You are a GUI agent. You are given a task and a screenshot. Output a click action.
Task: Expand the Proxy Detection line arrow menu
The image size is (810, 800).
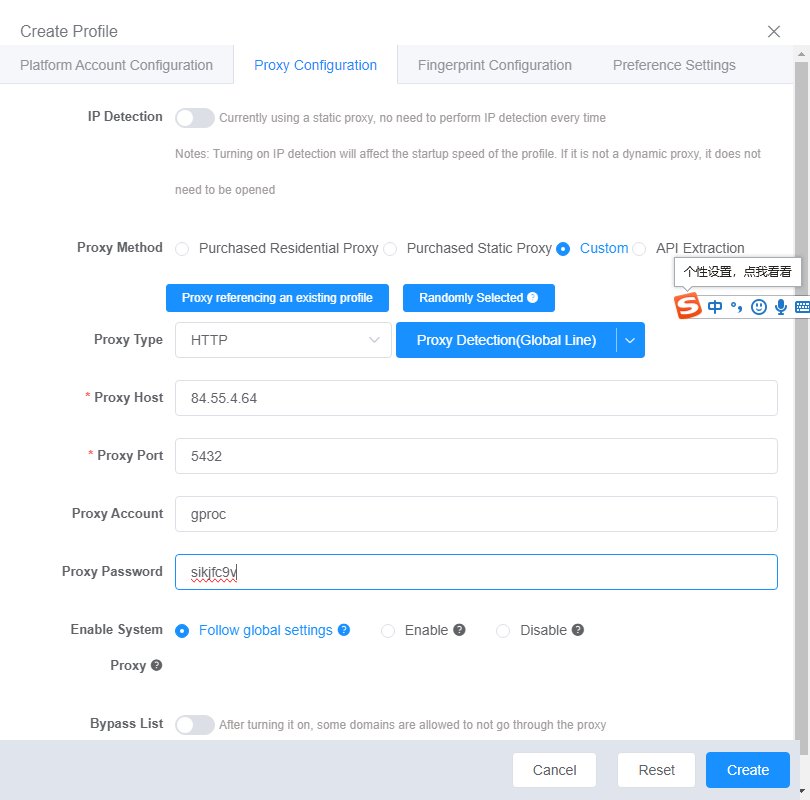point(630,340)
